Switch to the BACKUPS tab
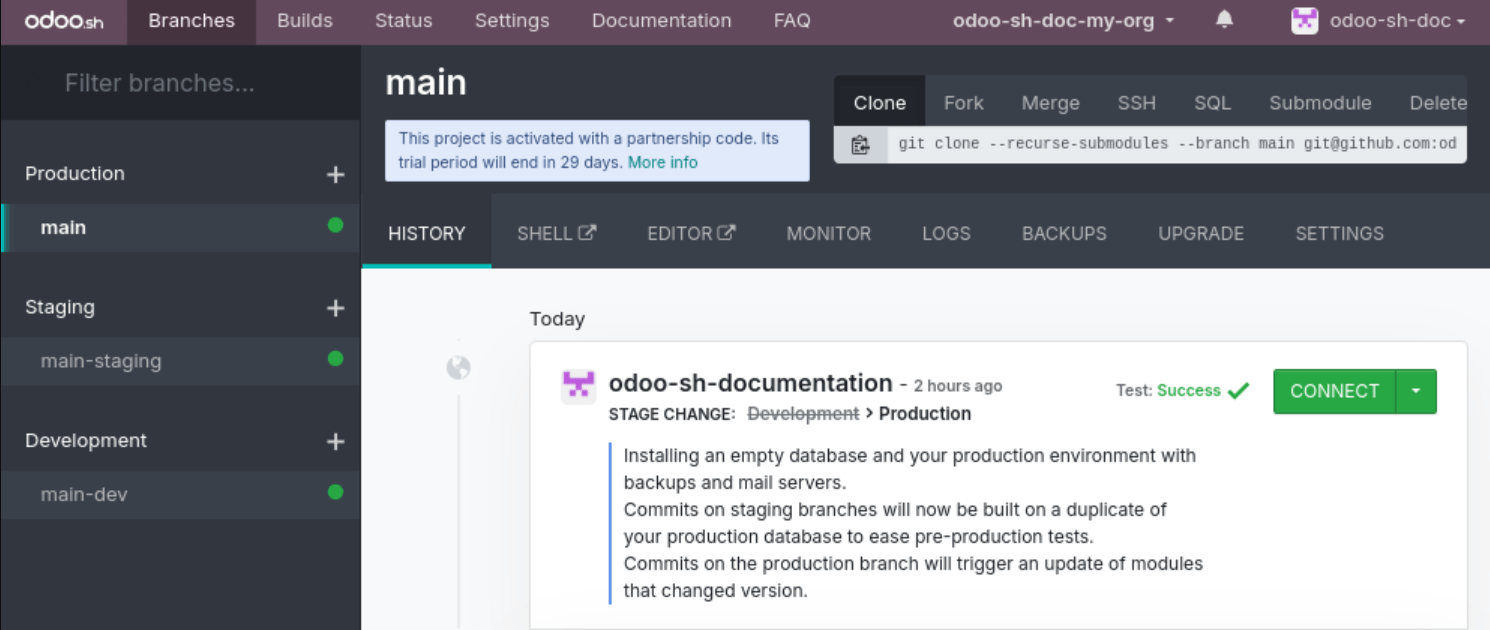 (1063, 232)
